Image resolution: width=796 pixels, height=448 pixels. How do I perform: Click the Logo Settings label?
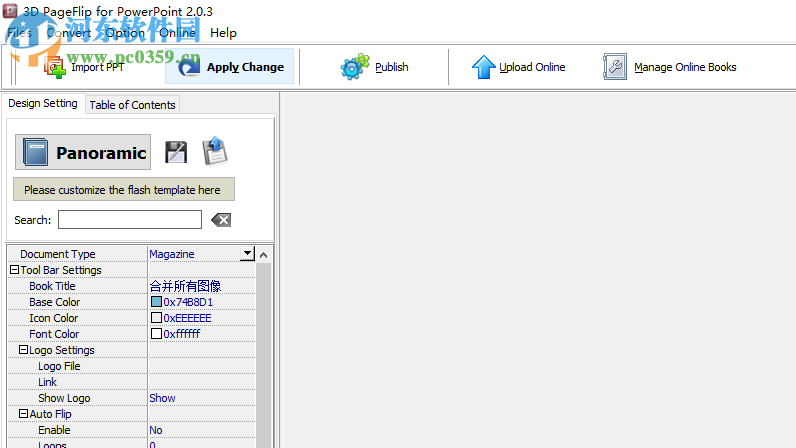[61, 350]
